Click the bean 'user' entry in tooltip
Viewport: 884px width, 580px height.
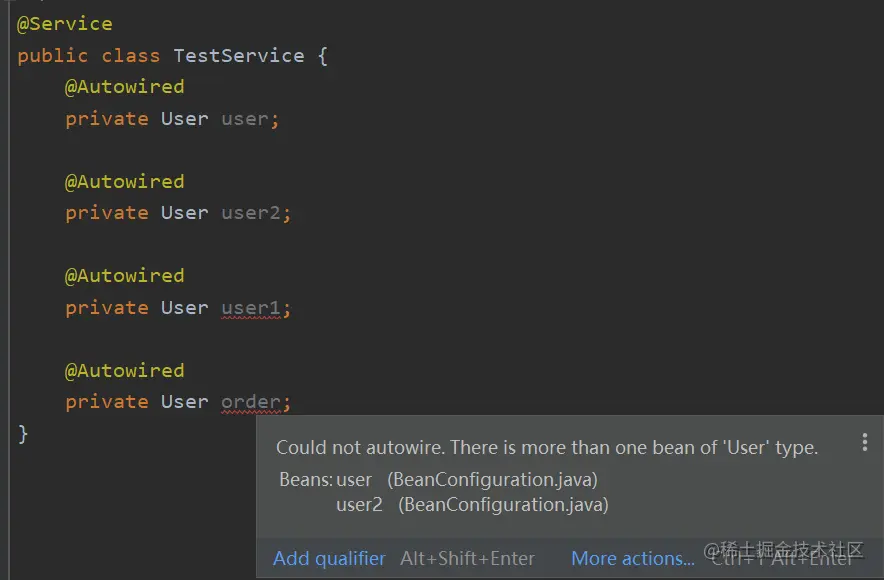[x=354, y=480]
